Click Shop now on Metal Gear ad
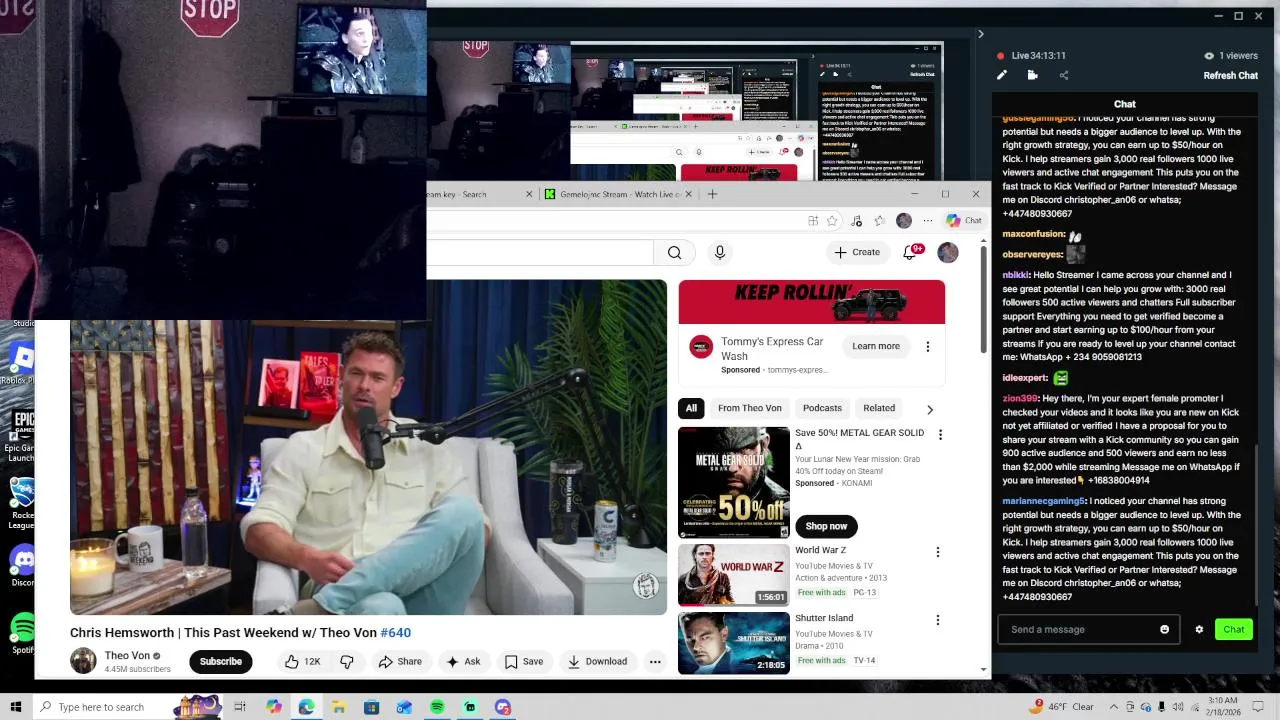 (x=826, y=526)
